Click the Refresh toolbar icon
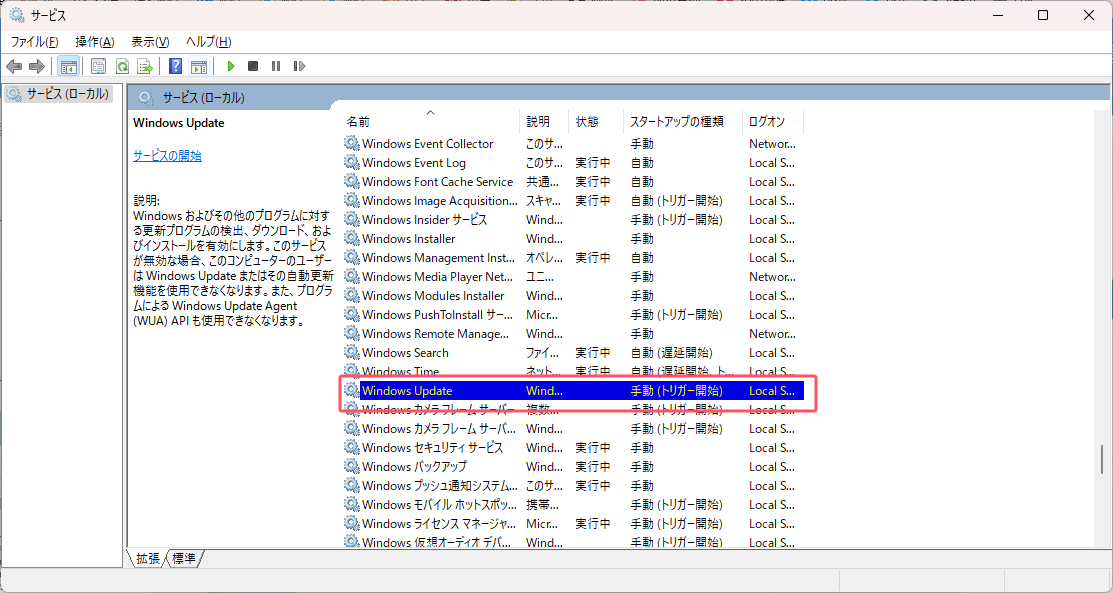The height and width of the screenshot is (593, 1113). [x=122, y=66]
